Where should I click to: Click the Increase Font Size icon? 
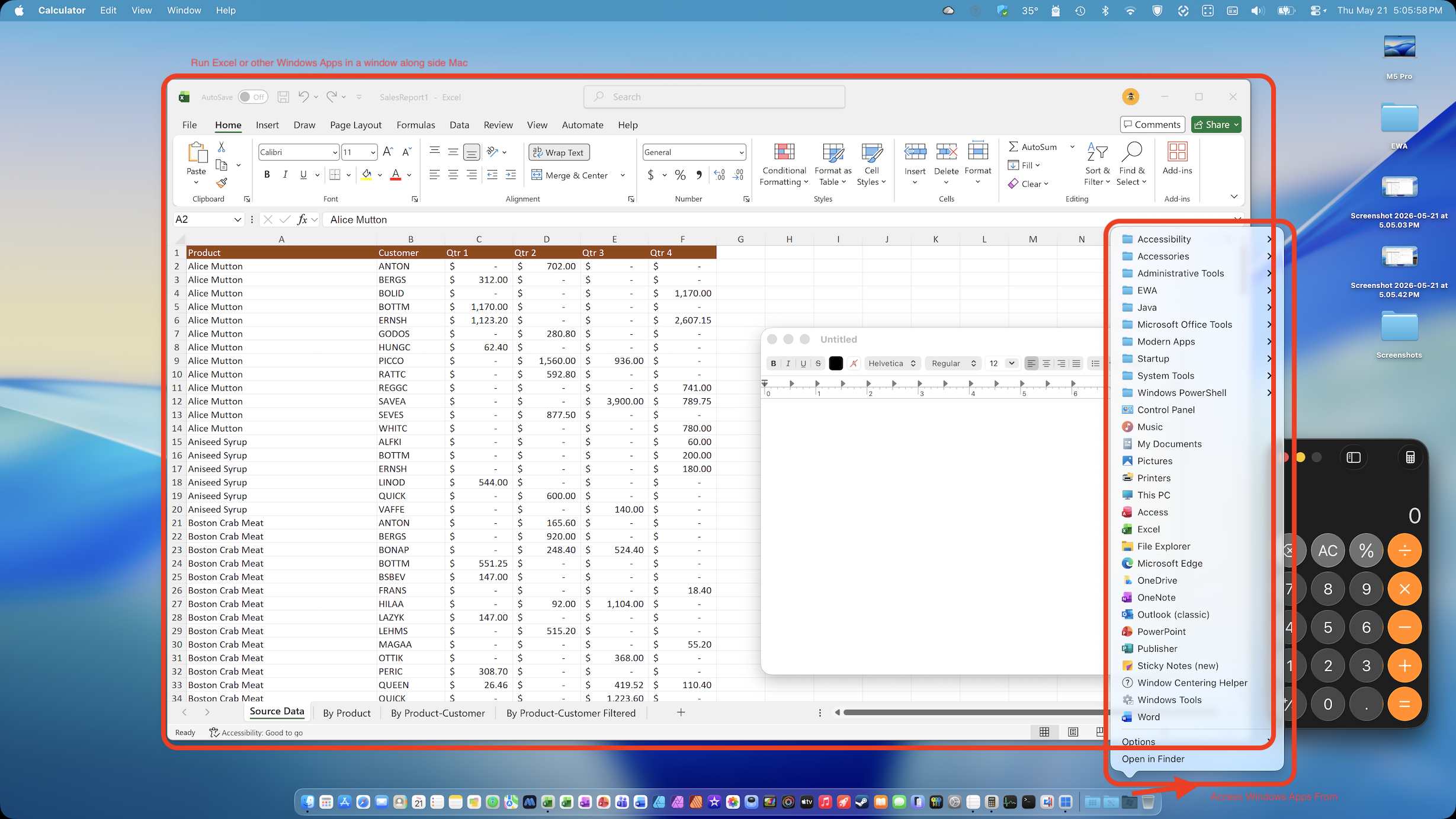click(388, 152)
